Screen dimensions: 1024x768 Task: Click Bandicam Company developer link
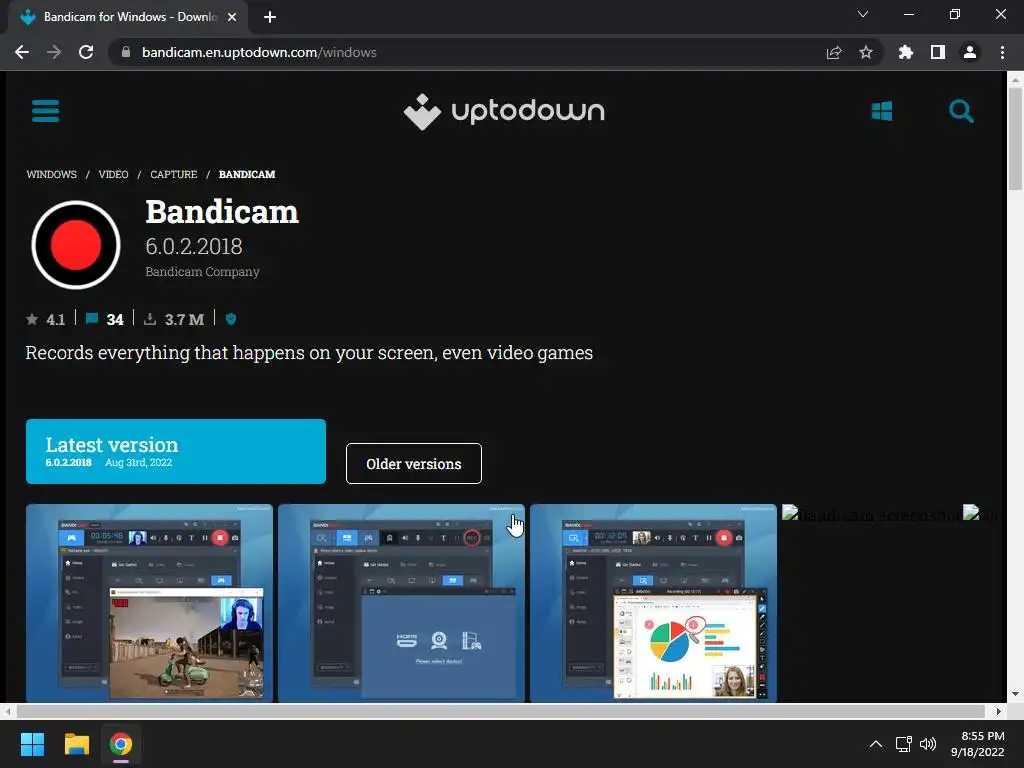click(x=202, y=272)
